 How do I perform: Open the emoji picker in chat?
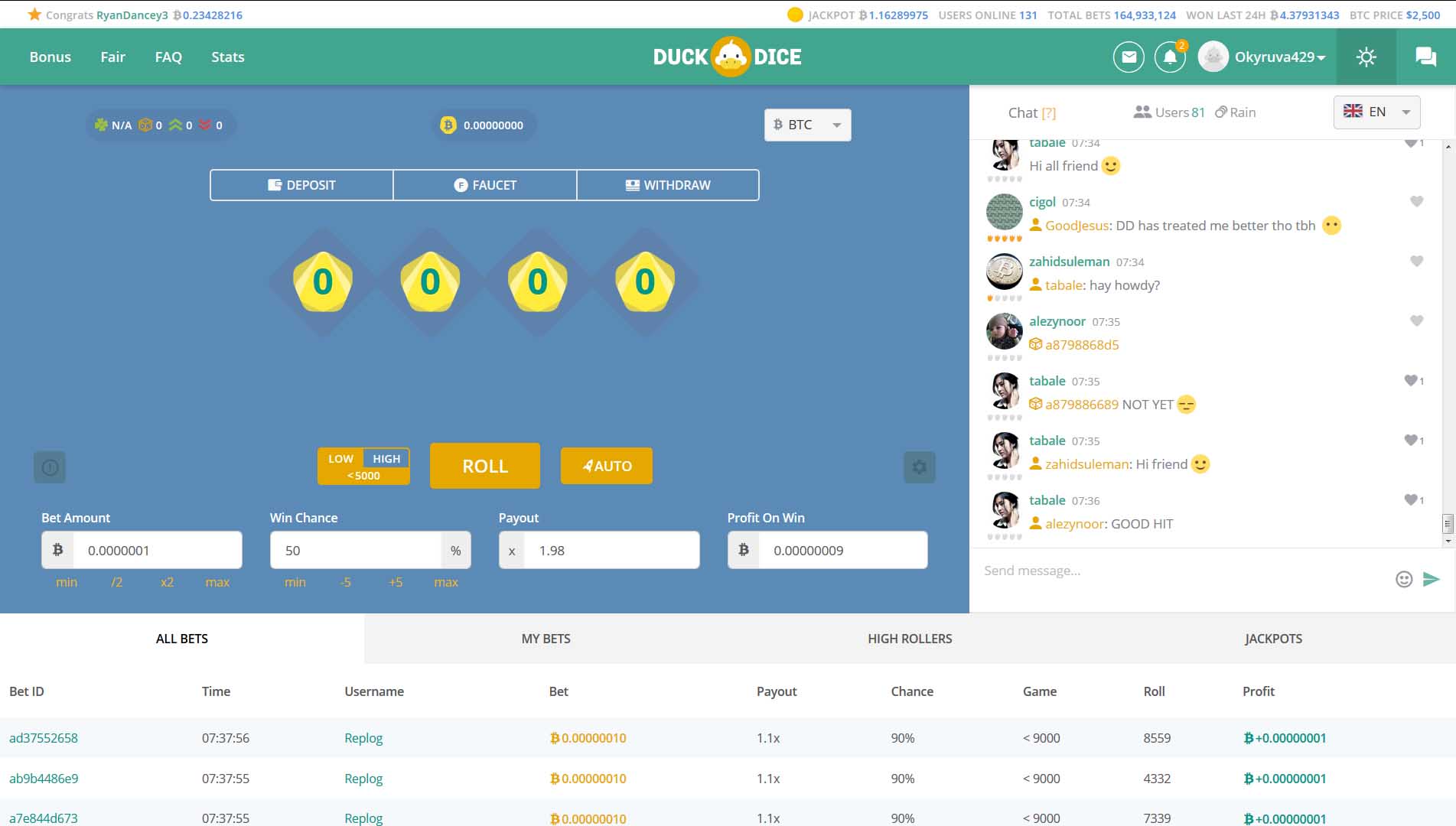coord(1403,579)
